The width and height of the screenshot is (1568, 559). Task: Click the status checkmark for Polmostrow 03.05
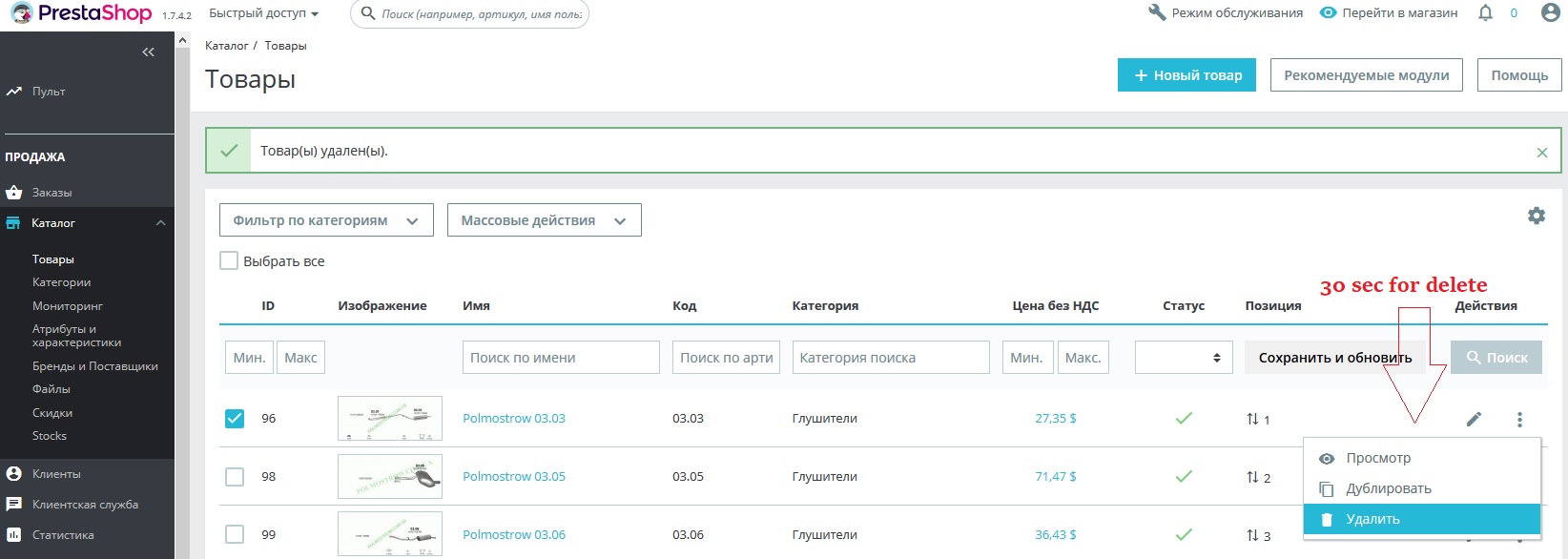[x=1184, y=476]
